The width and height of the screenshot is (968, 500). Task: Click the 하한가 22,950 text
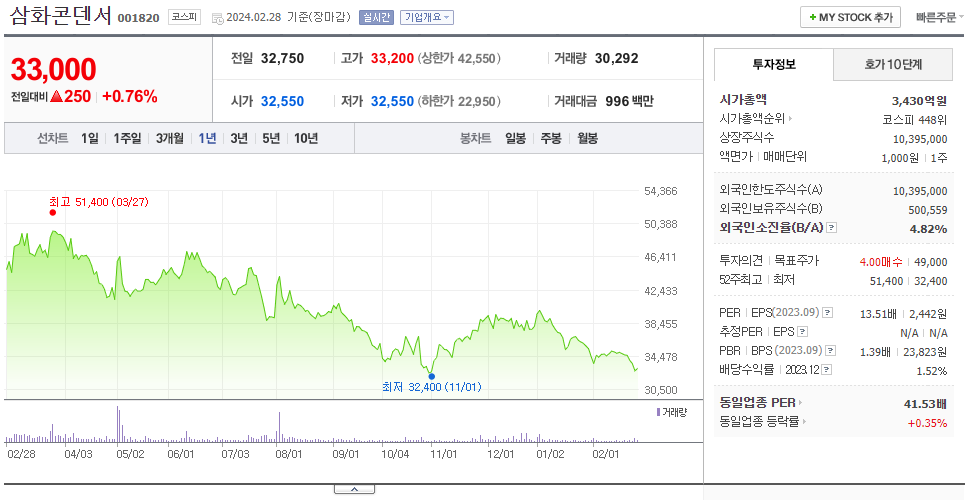(x=459, y=101)
